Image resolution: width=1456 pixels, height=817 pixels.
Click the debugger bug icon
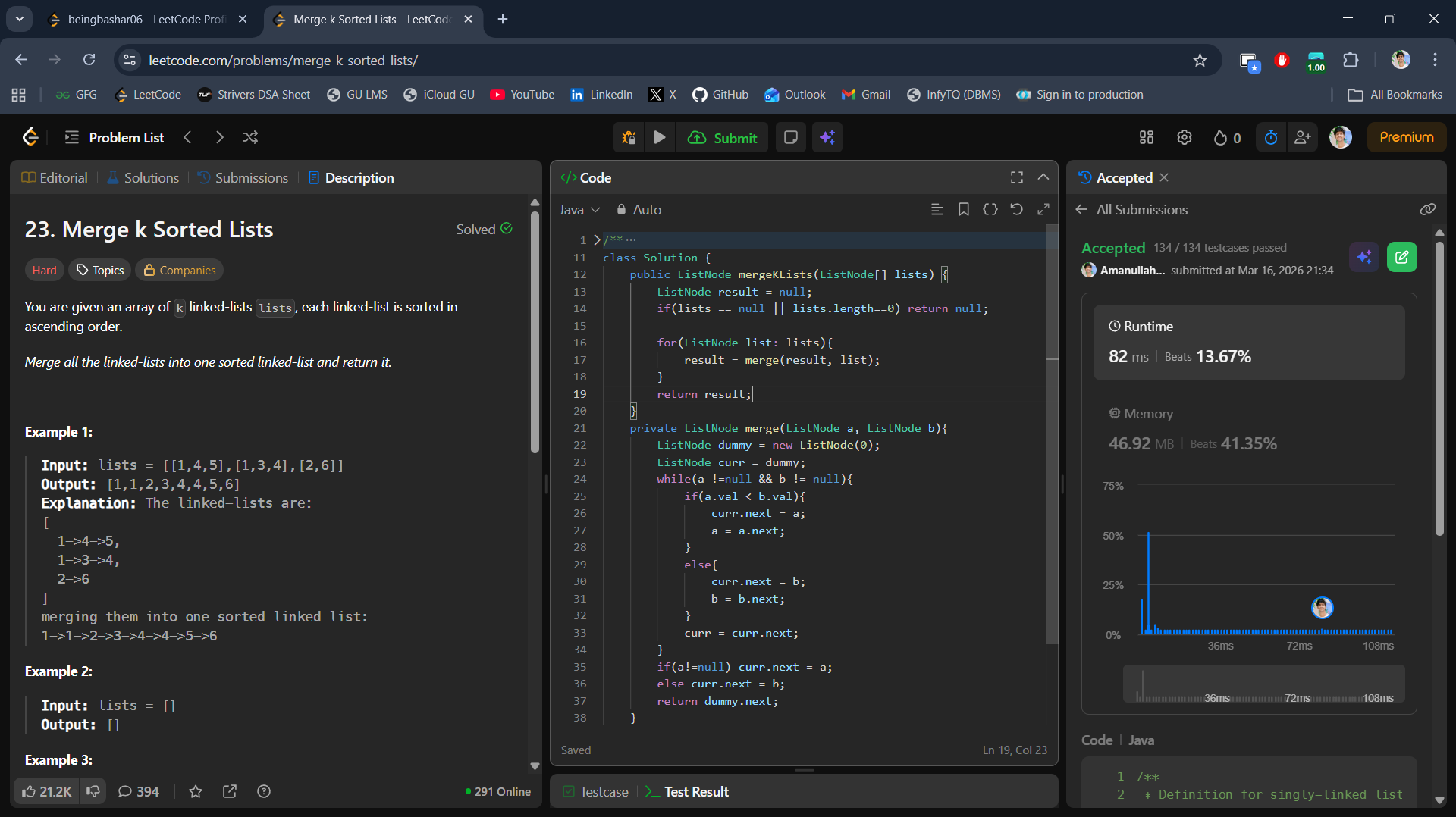(x=629, y=137)
